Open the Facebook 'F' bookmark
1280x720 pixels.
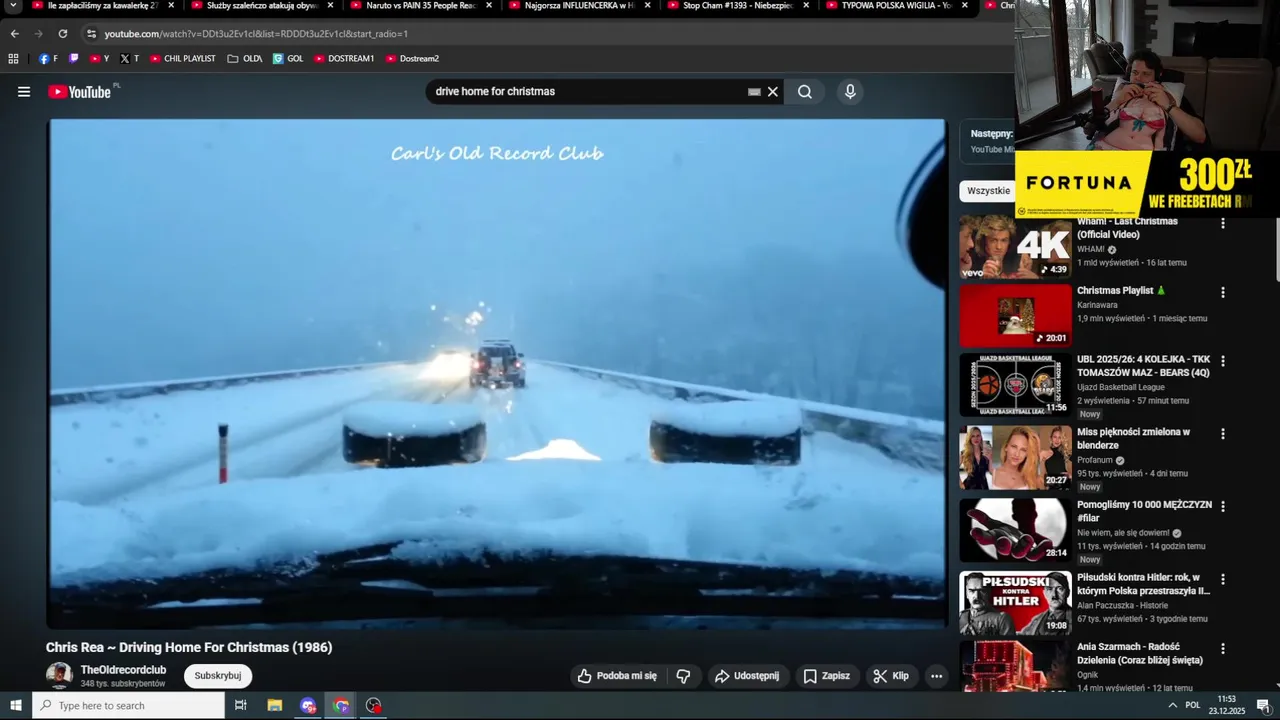[x=48, y=59]
